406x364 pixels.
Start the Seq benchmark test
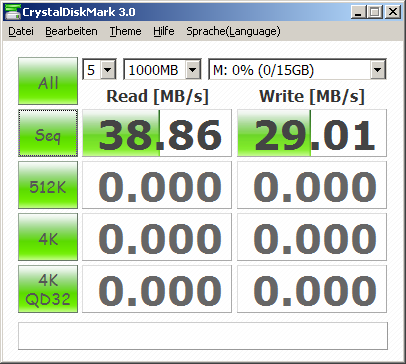[48, 133]
